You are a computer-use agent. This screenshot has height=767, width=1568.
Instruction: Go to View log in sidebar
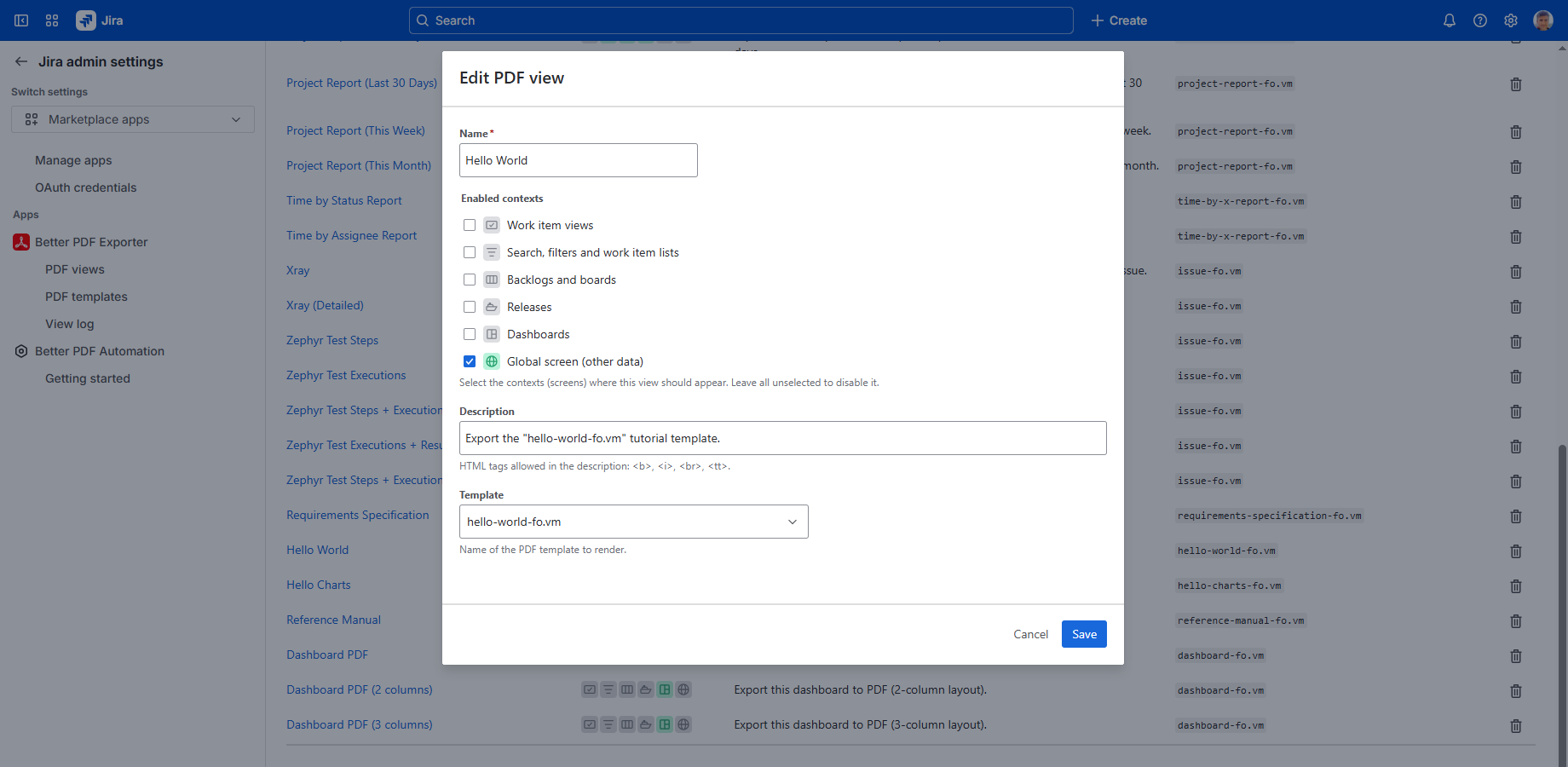click(70, 324)
